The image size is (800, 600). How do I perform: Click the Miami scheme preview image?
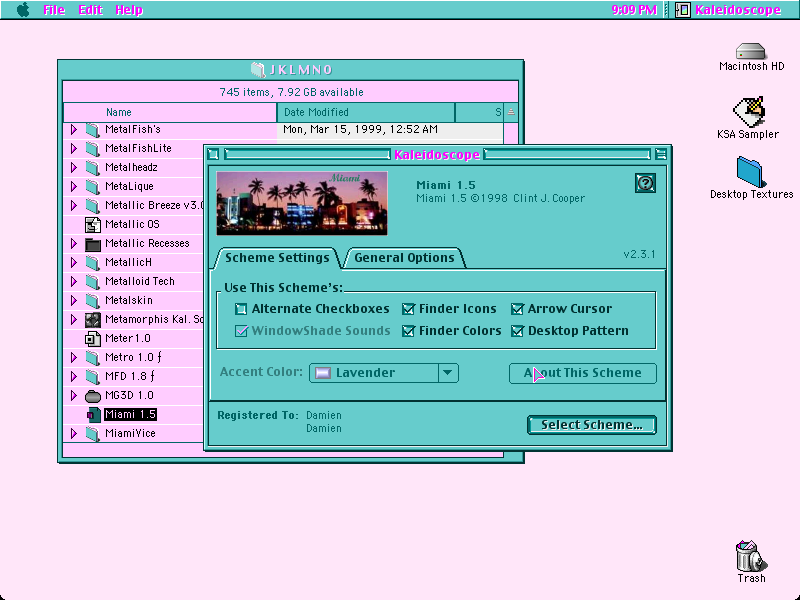pos(302,203)
